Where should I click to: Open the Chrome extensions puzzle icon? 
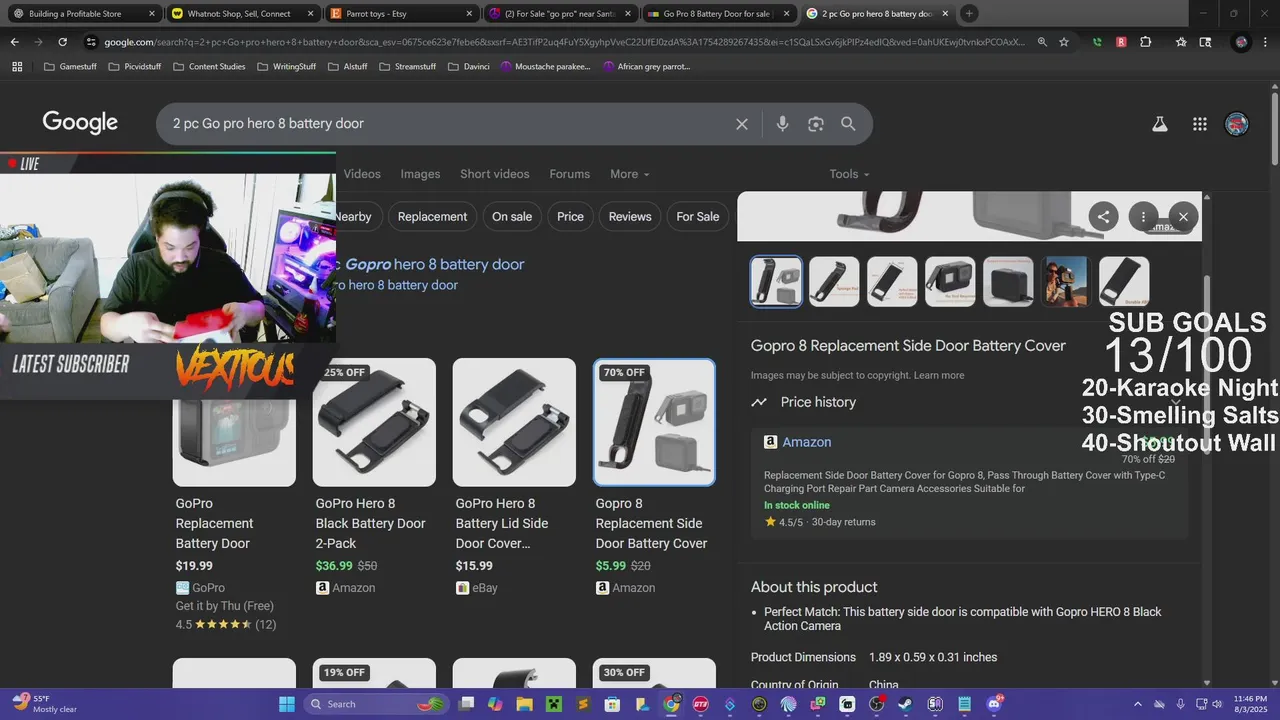(1146, 42)
